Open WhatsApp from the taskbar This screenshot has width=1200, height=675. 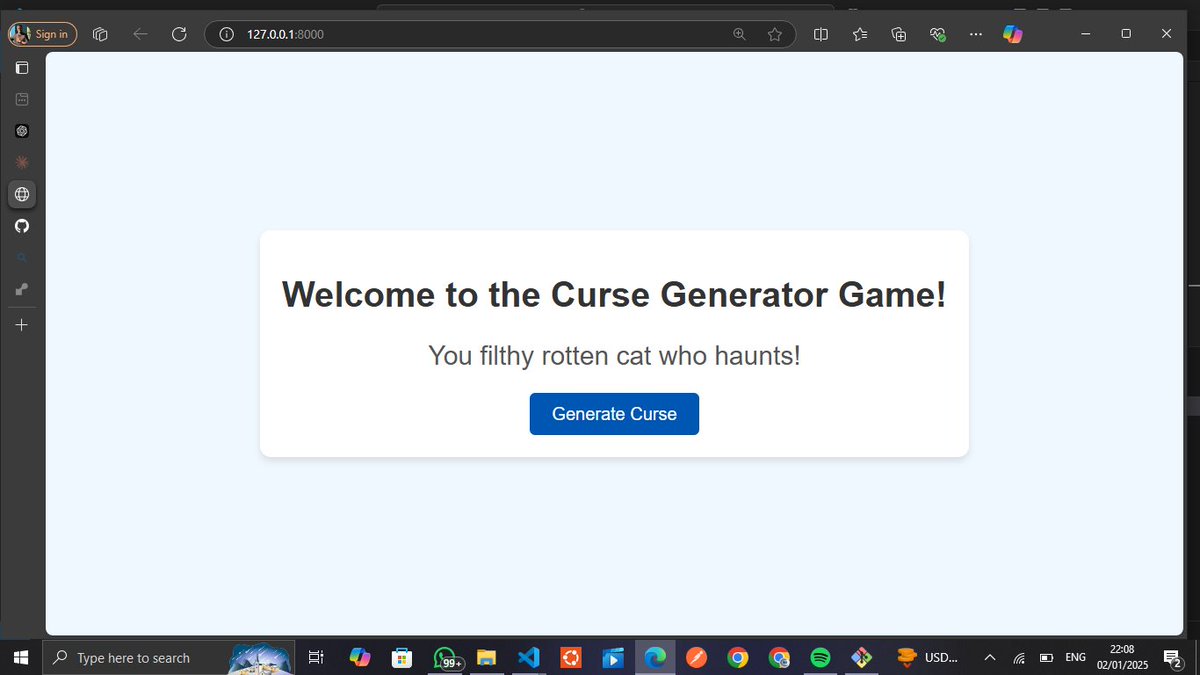coord(445,658)
